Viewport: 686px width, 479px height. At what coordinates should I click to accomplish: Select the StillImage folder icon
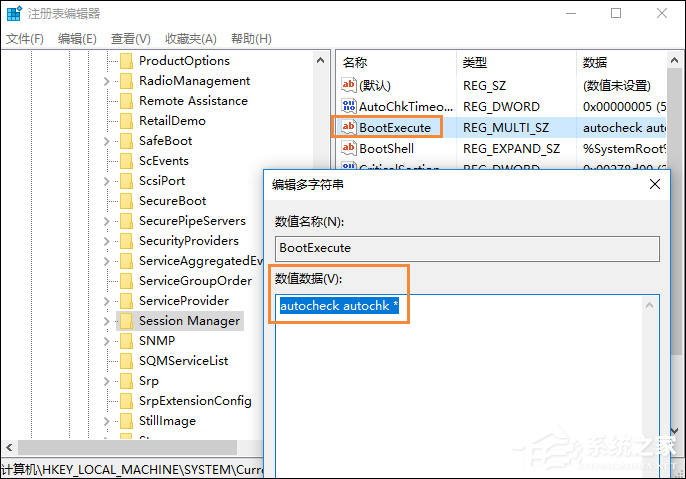coord(126,421)
